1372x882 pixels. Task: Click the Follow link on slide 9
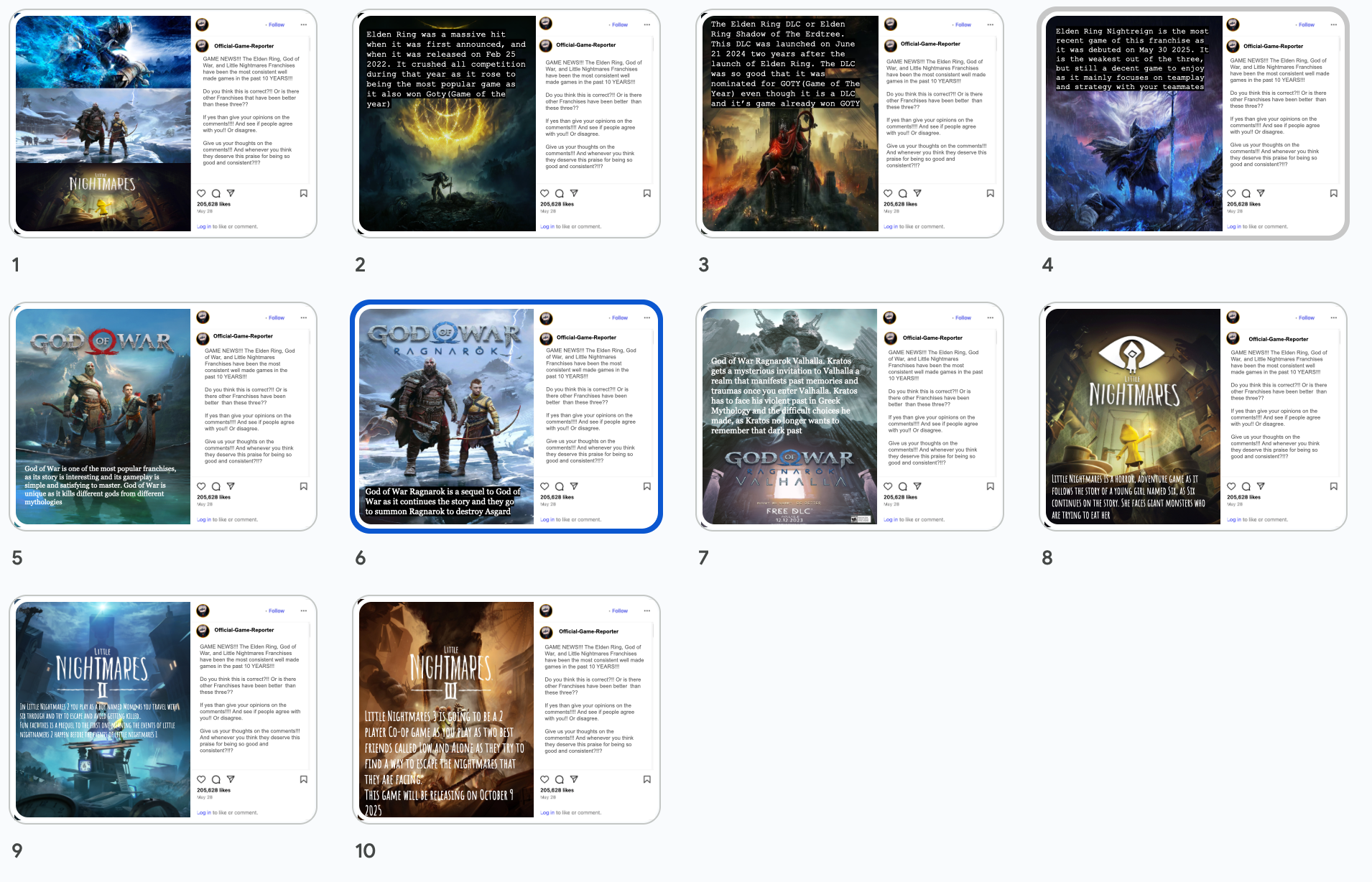(x=276, y=611)
